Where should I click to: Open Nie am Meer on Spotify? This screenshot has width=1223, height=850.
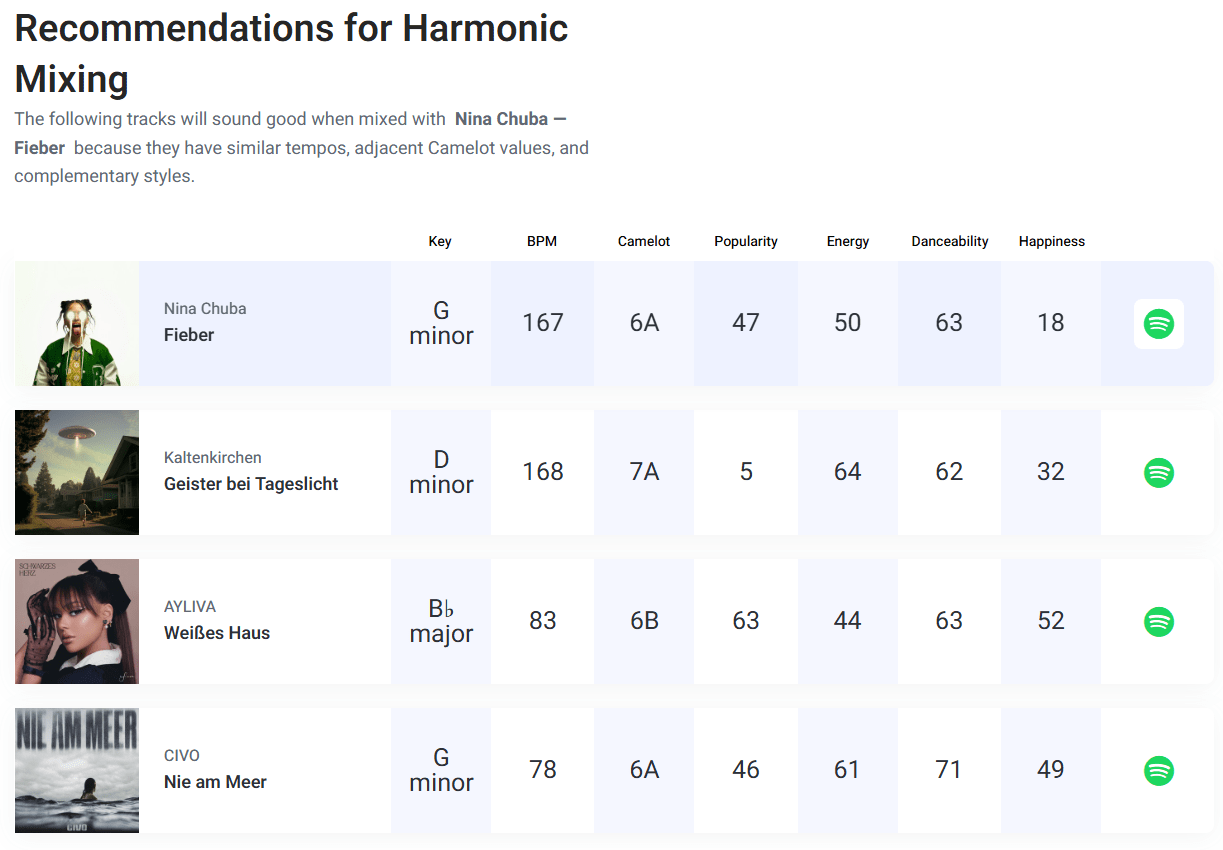[x=1157, y=770]
